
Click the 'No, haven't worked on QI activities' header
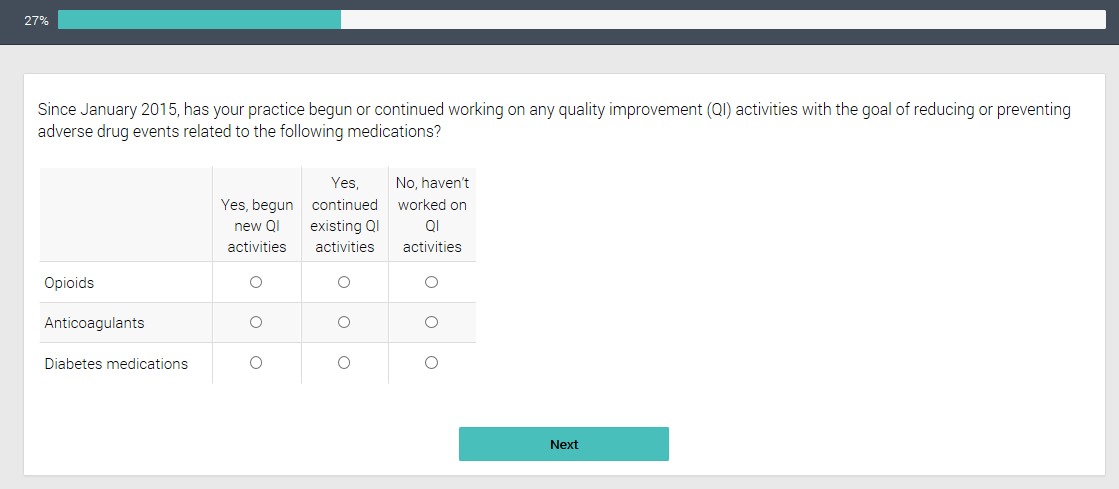pos(432,215)
